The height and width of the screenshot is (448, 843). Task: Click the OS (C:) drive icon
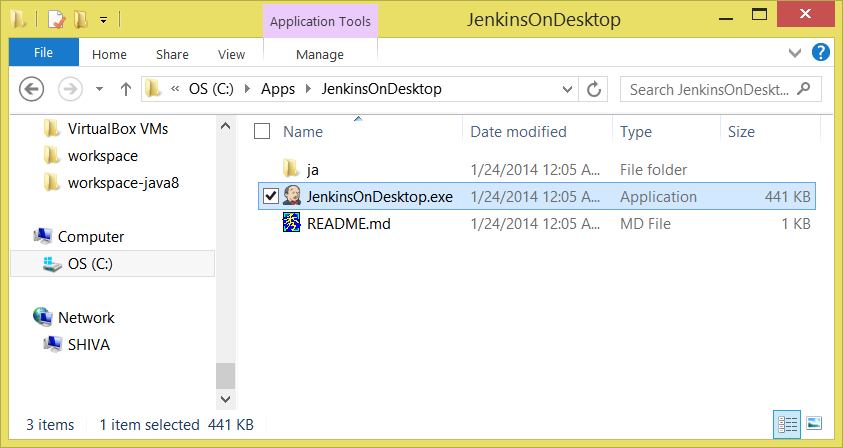click(52, 264)
